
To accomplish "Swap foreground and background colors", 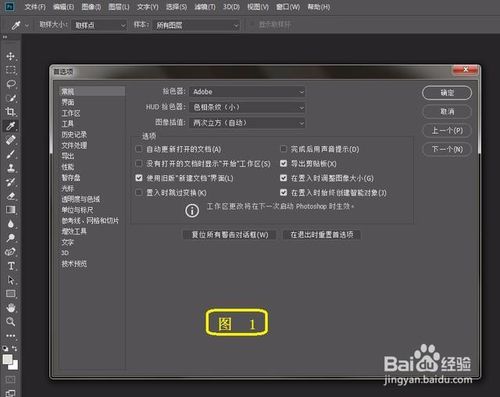I will 15,348.
